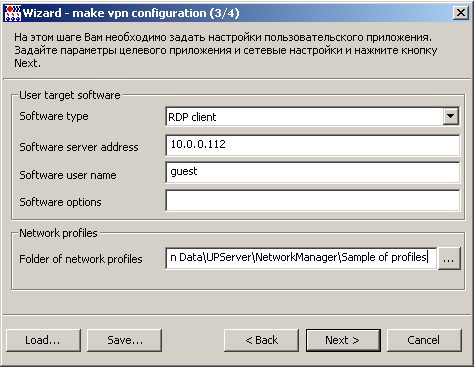Click the wizard title bar text
476x368 pixels.
pyautogui.click(x=131, y=13)
